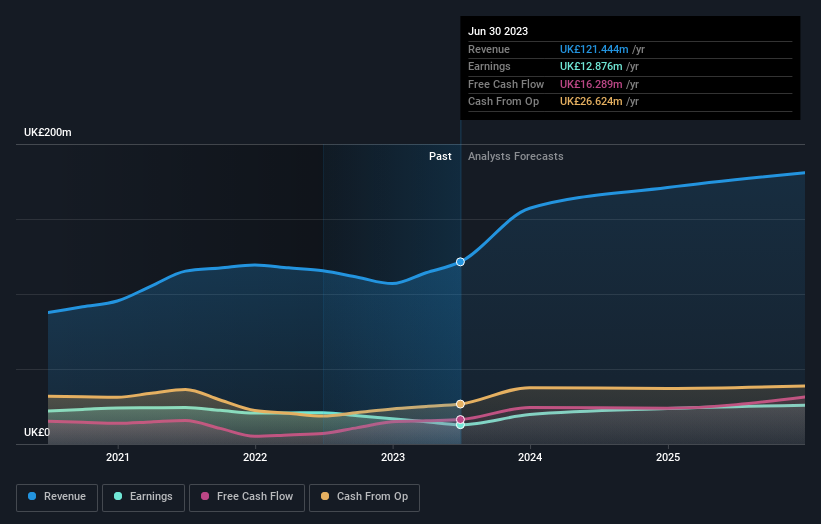This screenshot has height=524, width=821.
Task: Select the Revenue data point at Jun 2023
Action: click(460, 262)
